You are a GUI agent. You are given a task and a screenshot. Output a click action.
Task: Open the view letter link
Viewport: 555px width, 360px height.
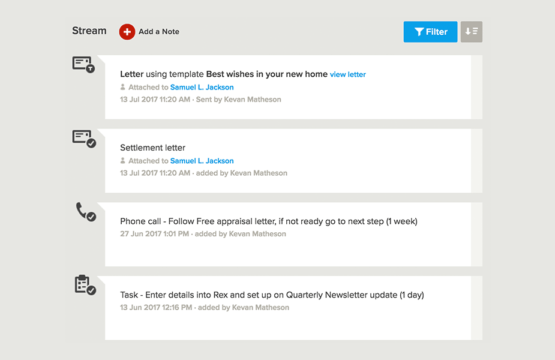(348, 74)
